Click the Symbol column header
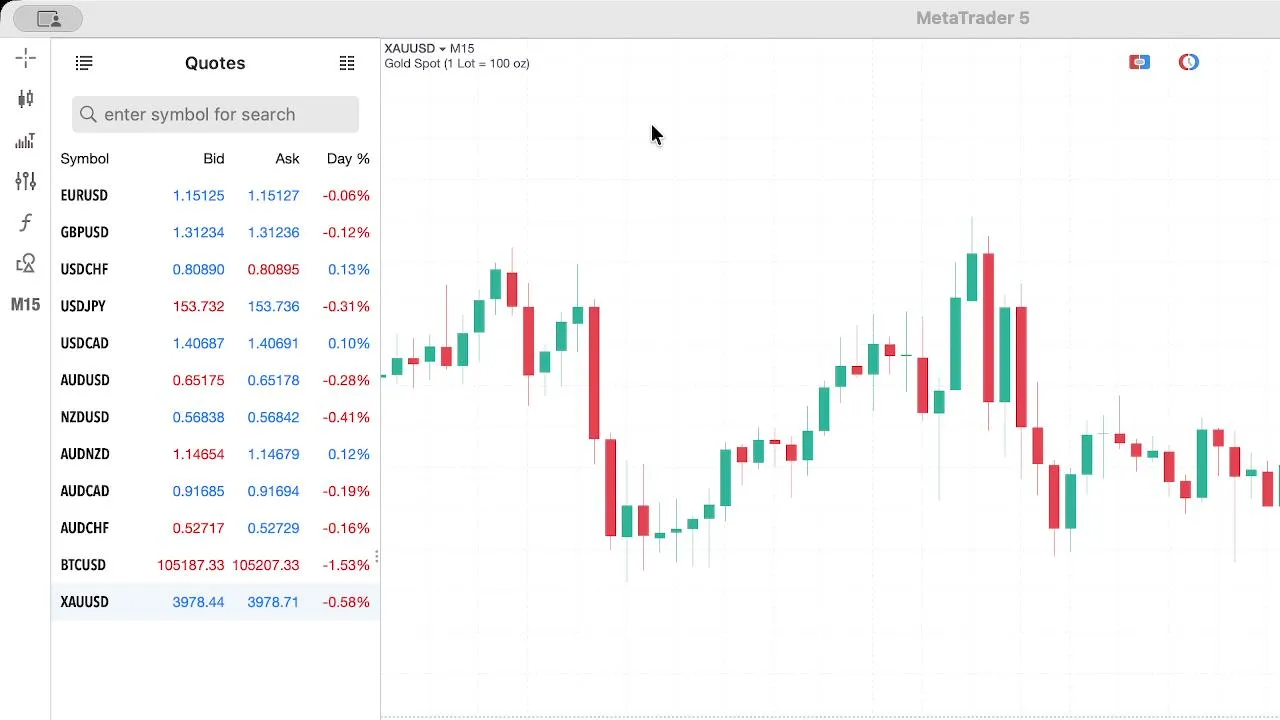Screen dimensions: 1280x720 85,158
